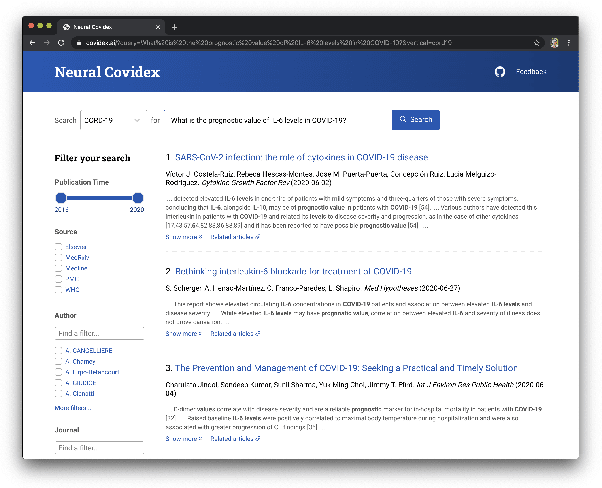Screen dimensions: 602x488
Task: Open a new tab with the plus icon
Action: click(x=174, y=27)
